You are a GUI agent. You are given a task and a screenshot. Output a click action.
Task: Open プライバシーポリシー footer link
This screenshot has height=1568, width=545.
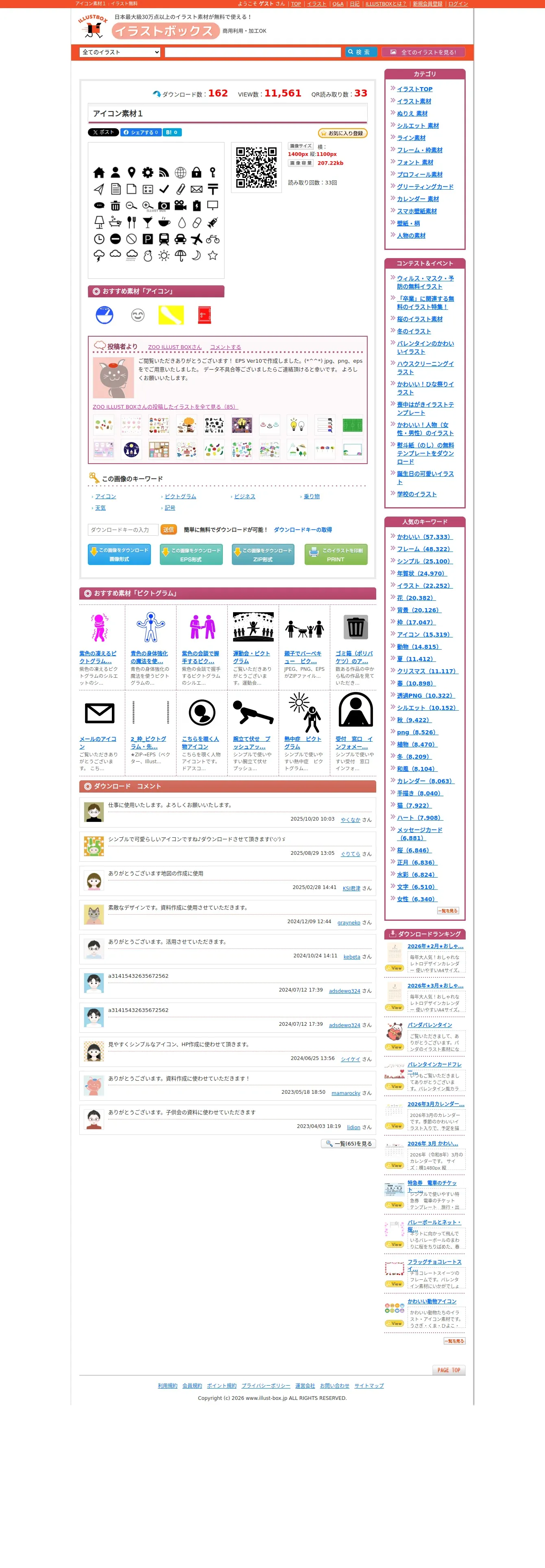(x=266, y=1385)
